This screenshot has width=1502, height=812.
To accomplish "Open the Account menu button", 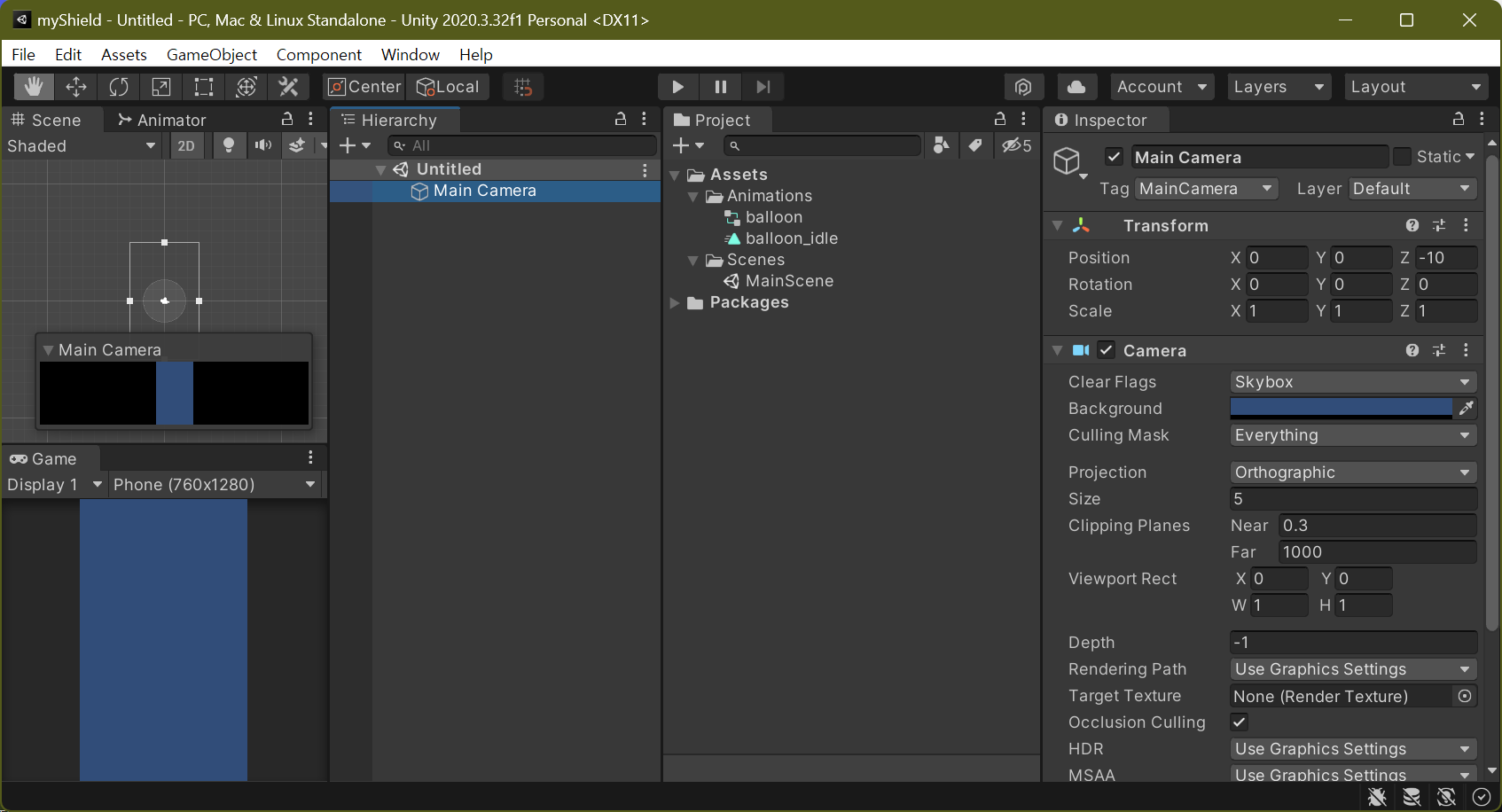I will pos(1162,87).
